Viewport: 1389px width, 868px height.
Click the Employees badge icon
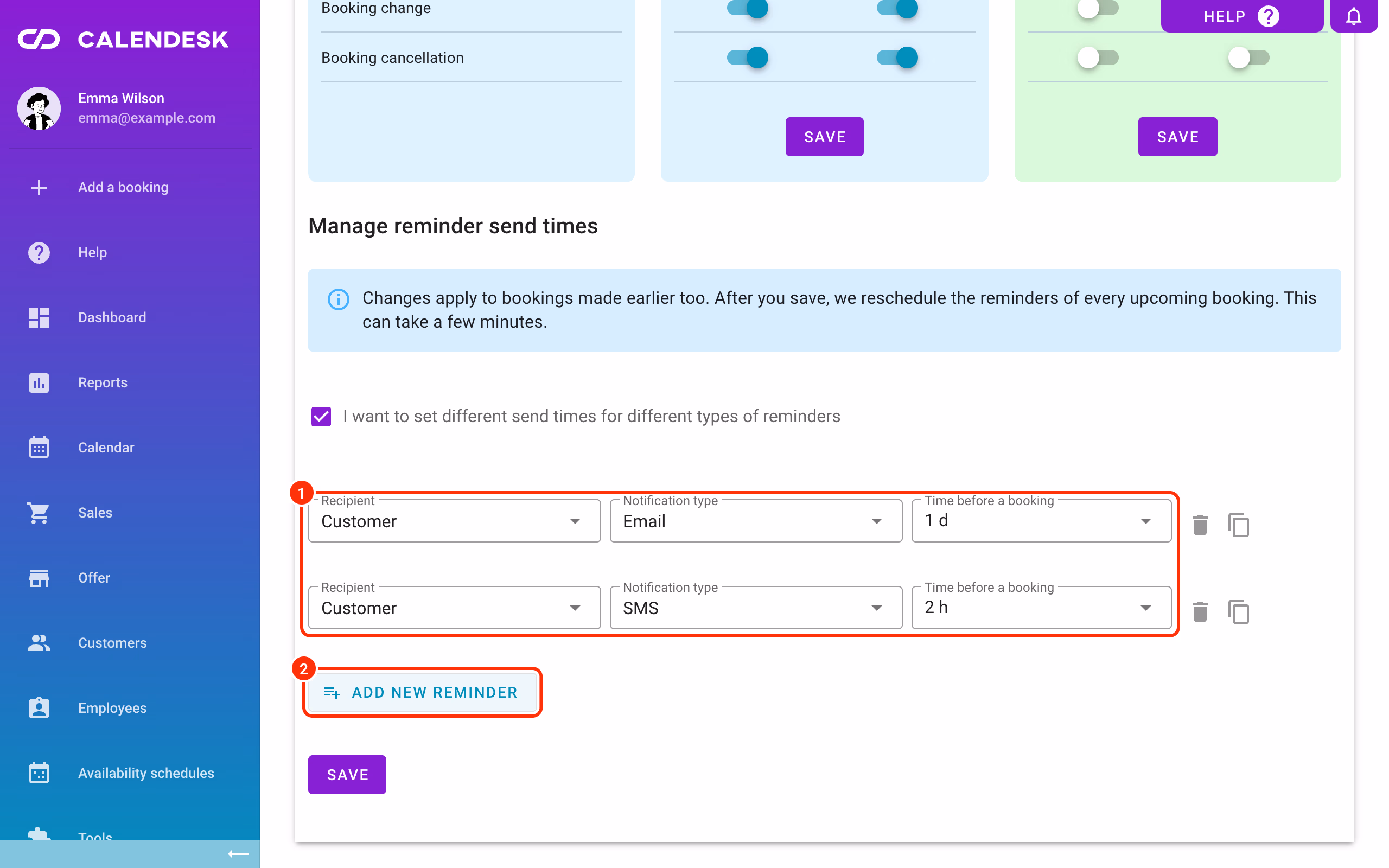click(39, 707)
